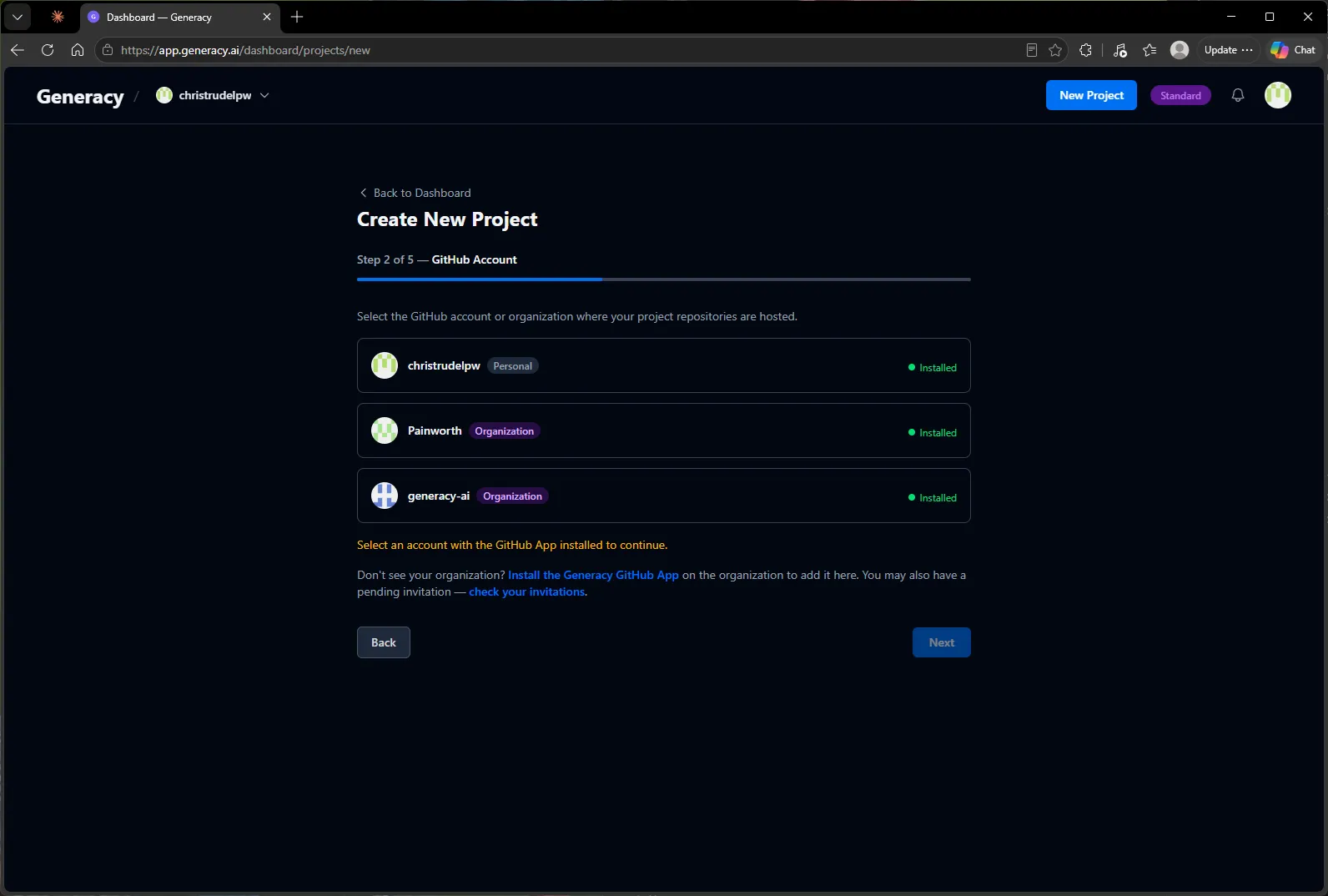Click the Back button
This screenshot has width=1328, height=896.
click(384, 642)
